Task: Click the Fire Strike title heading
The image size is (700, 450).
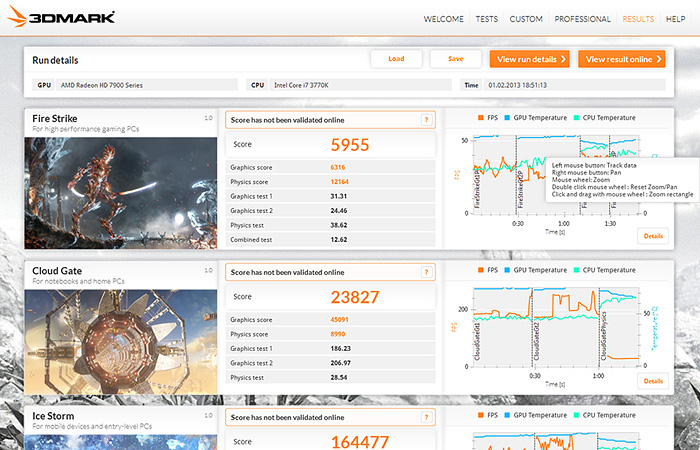Action: click(54, 118)
